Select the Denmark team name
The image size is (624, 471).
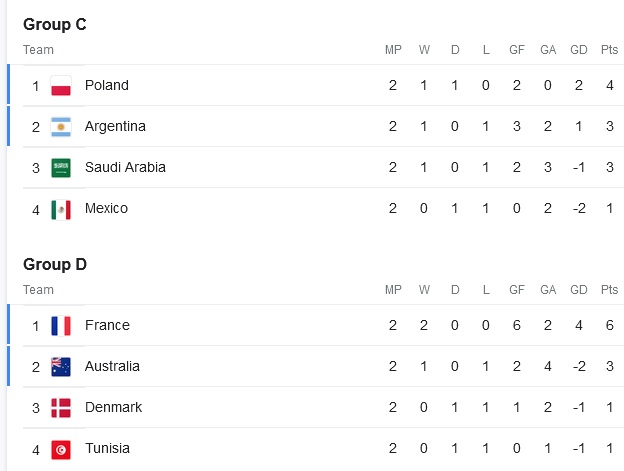point(113,408)
